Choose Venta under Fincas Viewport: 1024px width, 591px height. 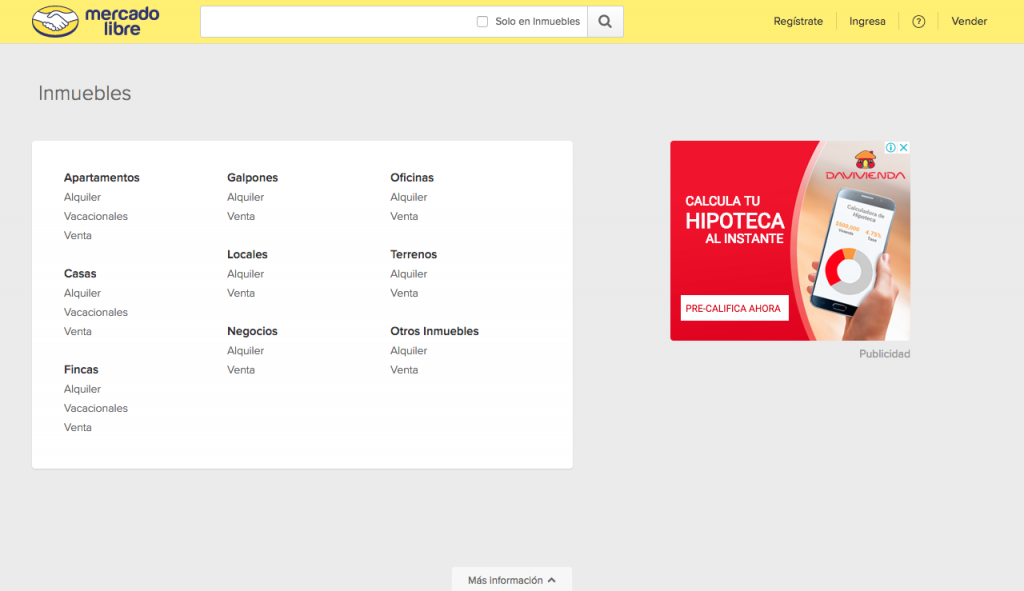[78, 427]
